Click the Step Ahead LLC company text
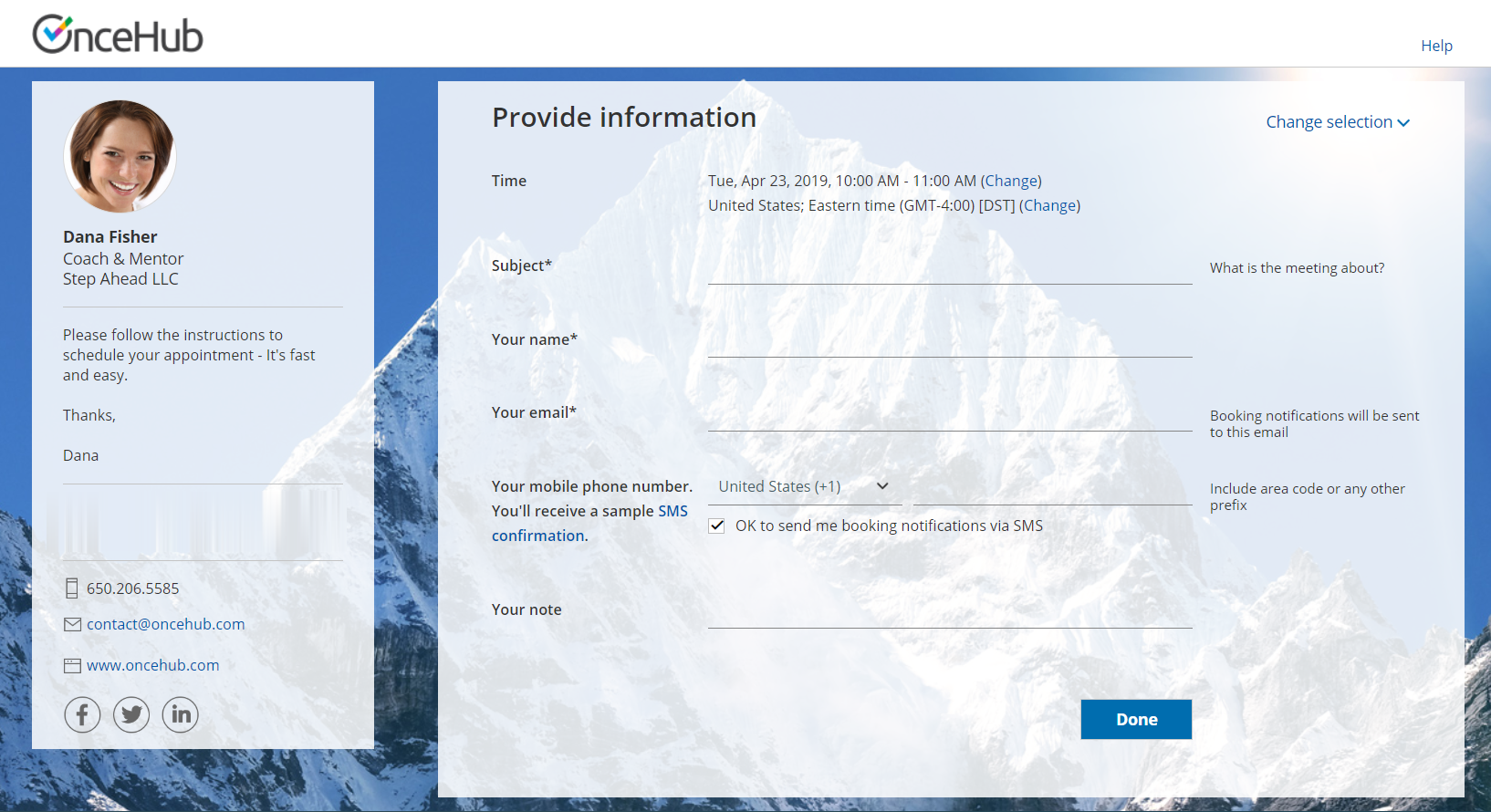Image resolution: width=1491 pixels, height=812 pixels. point(120,279)
